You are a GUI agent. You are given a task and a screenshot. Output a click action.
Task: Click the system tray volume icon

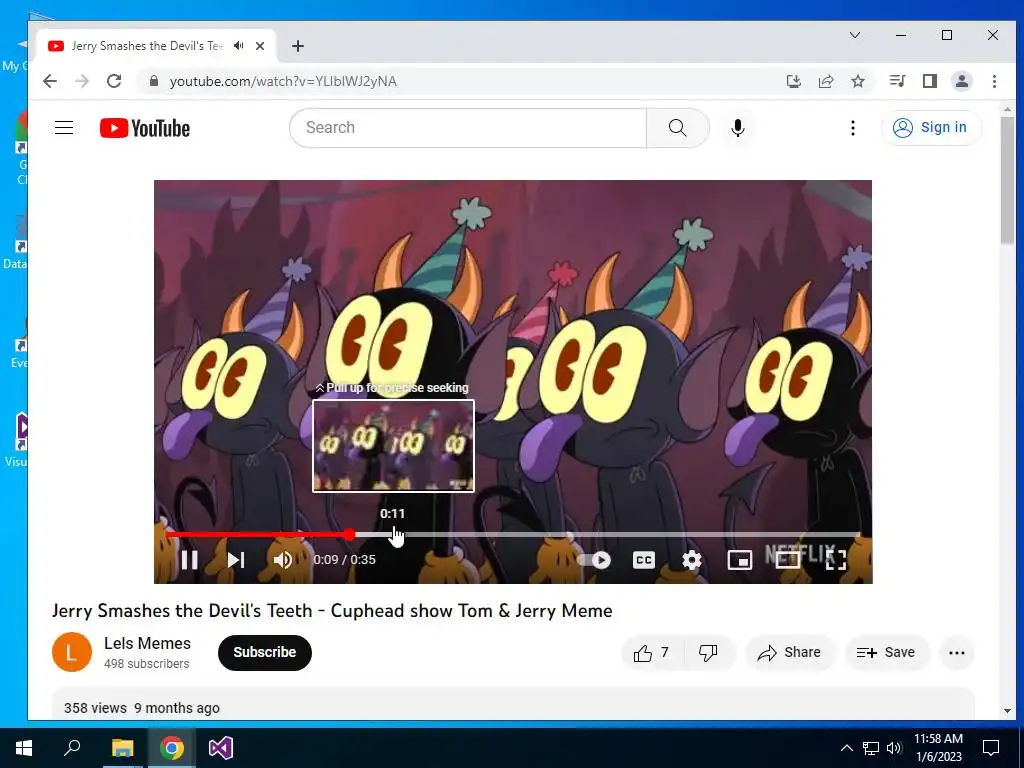[x=895, y=748]
